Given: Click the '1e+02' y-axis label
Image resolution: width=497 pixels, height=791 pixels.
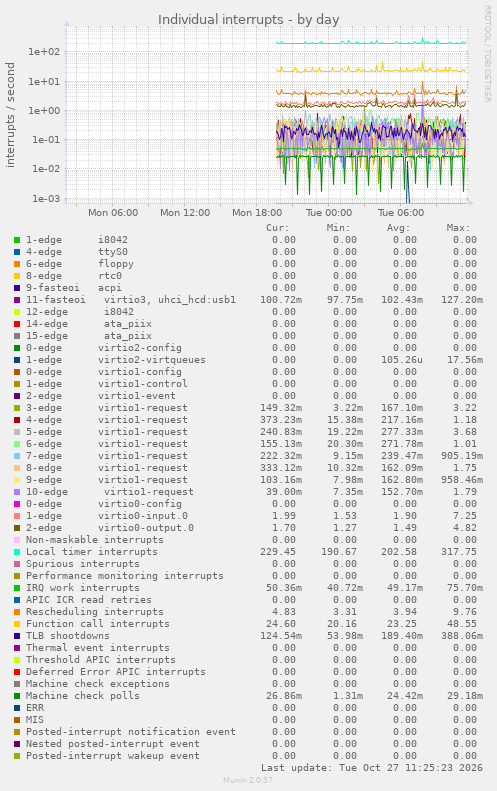Looking at the screenshot, I should click(x=44, y=52).
